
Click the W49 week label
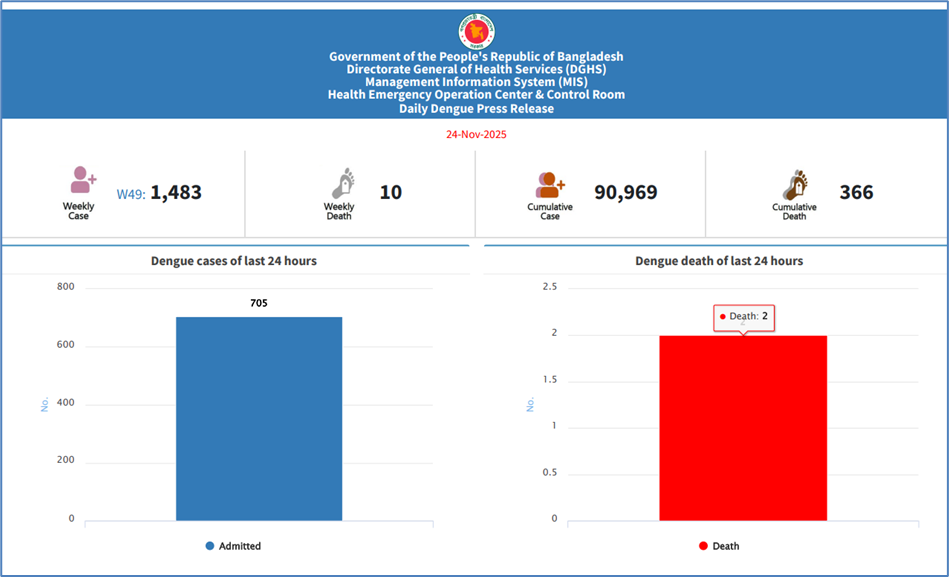click(130, 194)
